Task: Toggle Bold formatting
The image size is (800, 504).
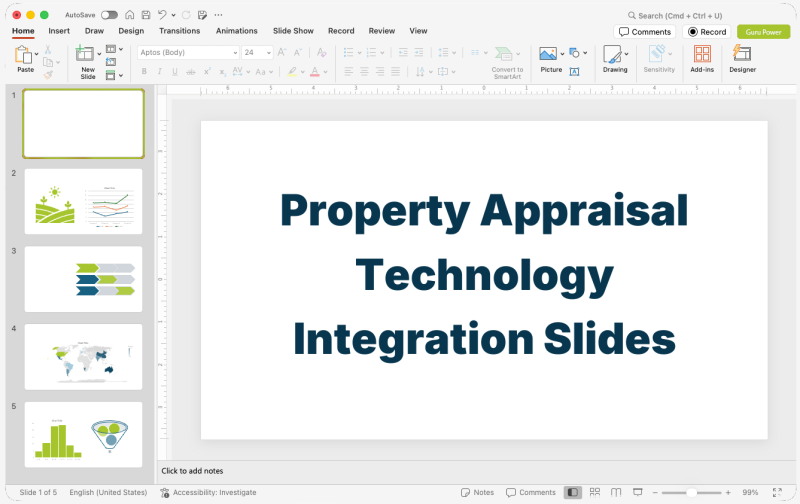Action: tap(144, 72)
